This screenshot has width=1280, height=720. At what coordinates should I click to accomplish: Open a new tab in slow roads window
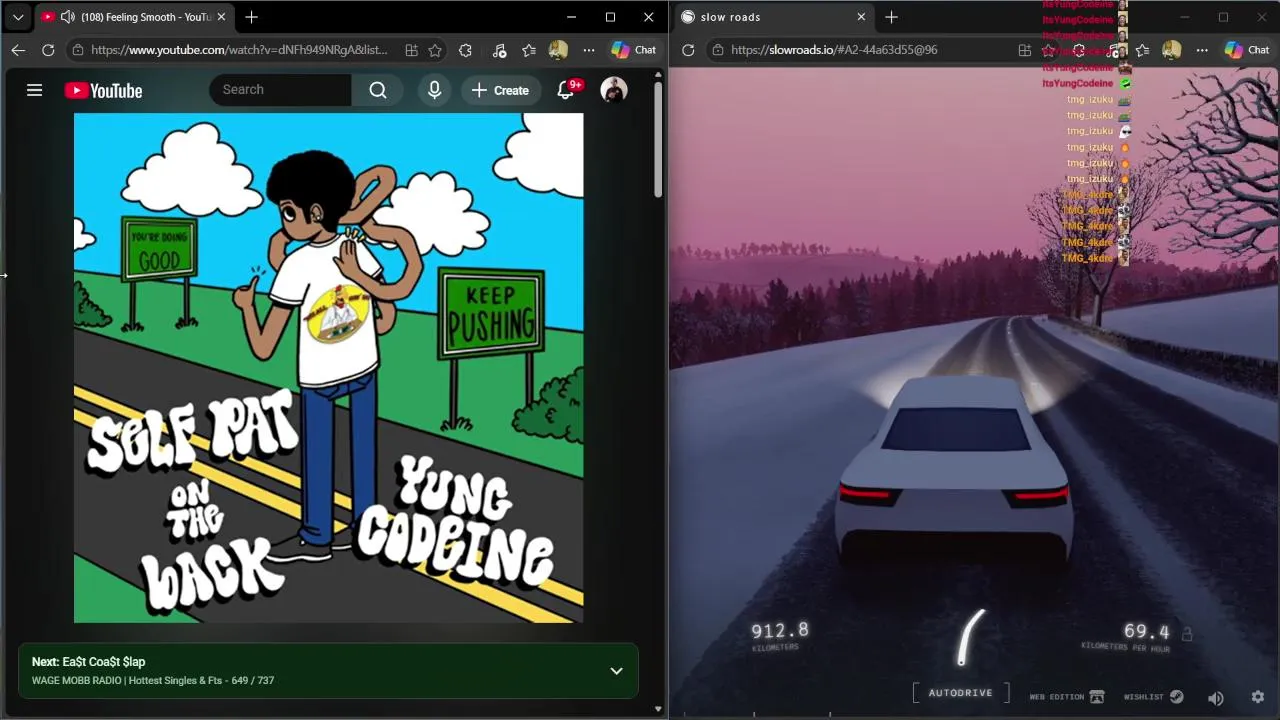891,17
